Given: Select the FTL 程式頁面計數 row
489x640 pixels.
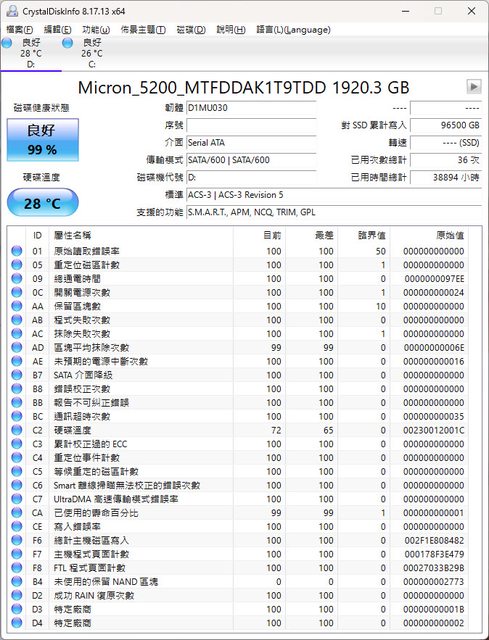Looking at the screenshot, I should pyautogui.click(x=238, y=568).
